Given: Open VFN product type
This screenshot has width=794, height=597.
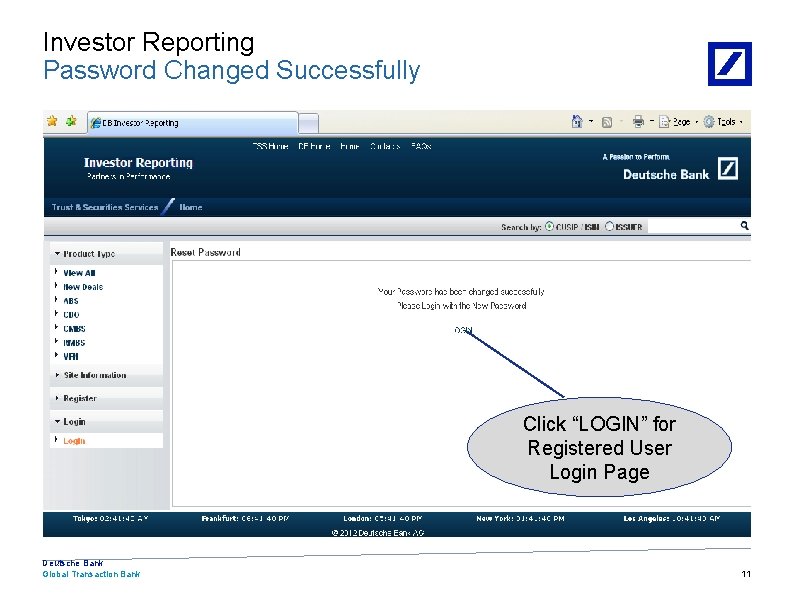Looking at the screenshot, I should tap(71, 356).
